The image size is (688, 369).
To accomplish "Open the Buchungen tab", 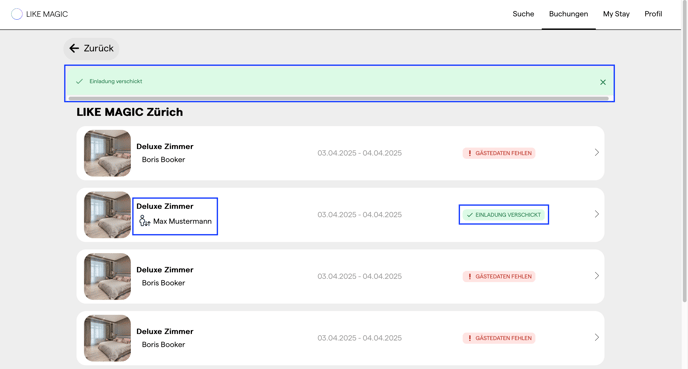I will [568, 14].
